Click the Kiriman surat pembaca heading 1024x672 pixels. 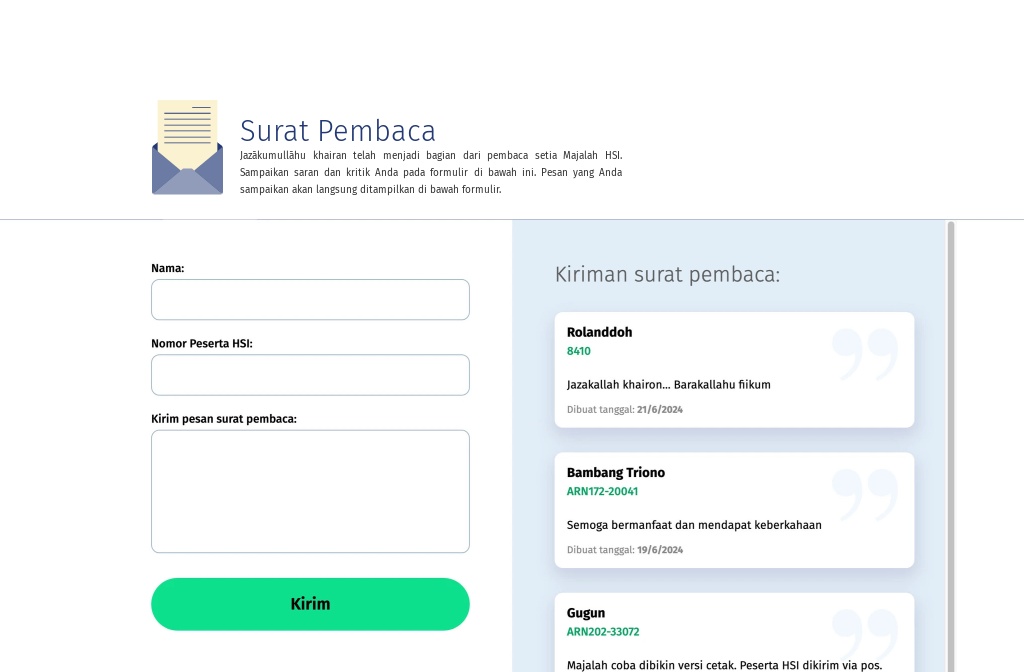[x=667, y=275]
